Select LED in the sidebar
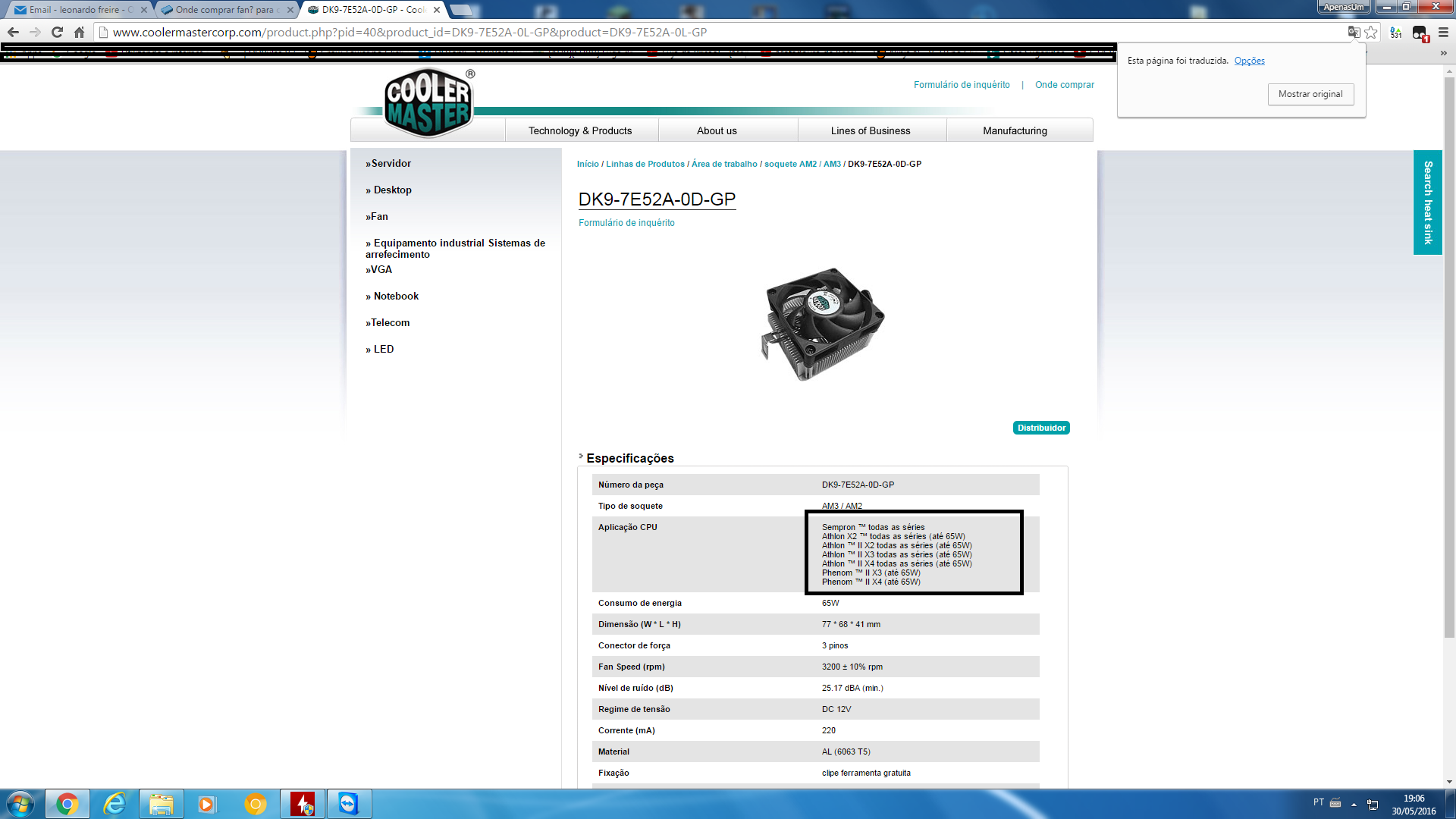Viewport: 1456px width, 819px height. coord(379,349)
